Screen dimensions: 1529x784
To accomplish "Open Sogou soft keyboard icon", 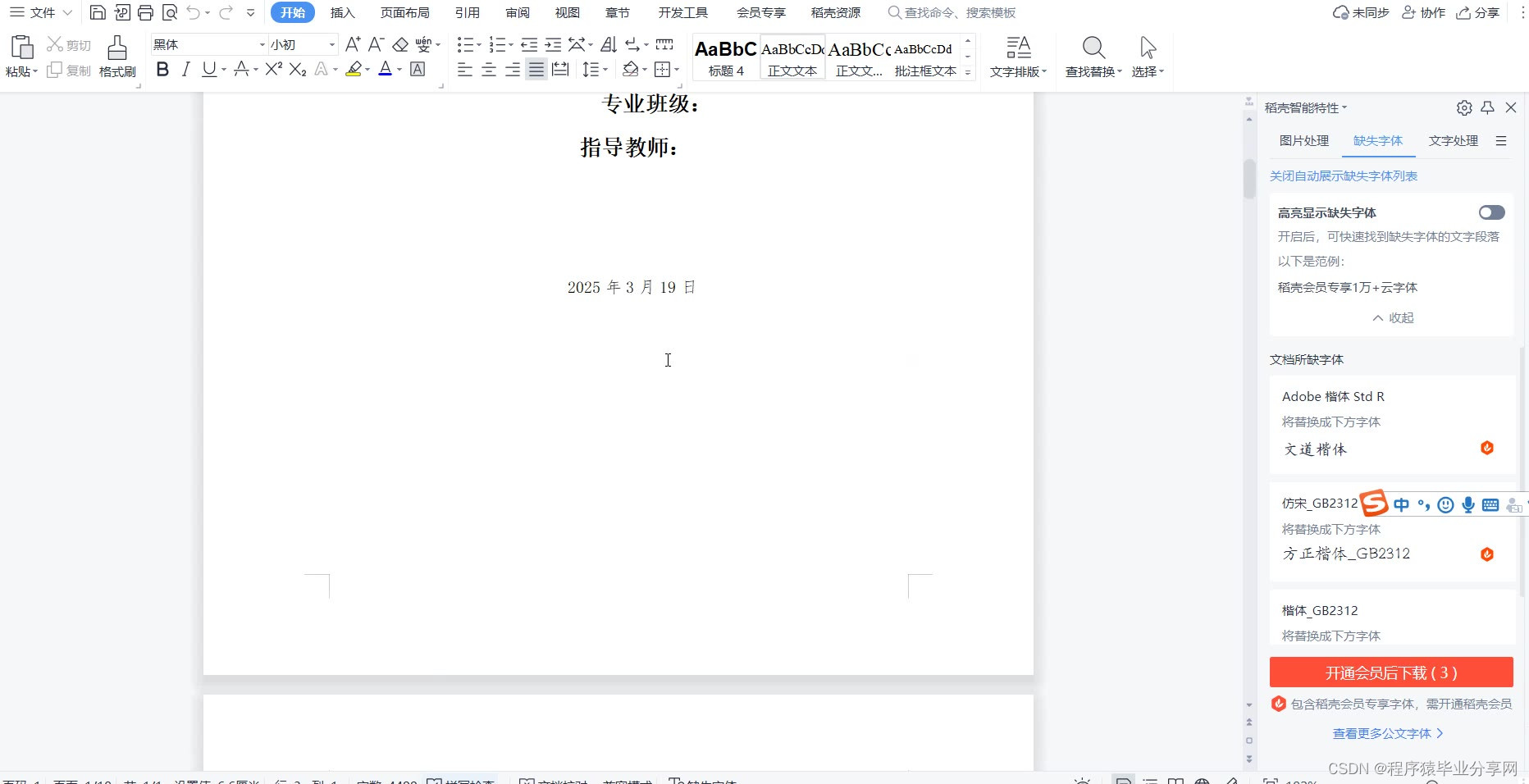I will [x=1490, y=504].
